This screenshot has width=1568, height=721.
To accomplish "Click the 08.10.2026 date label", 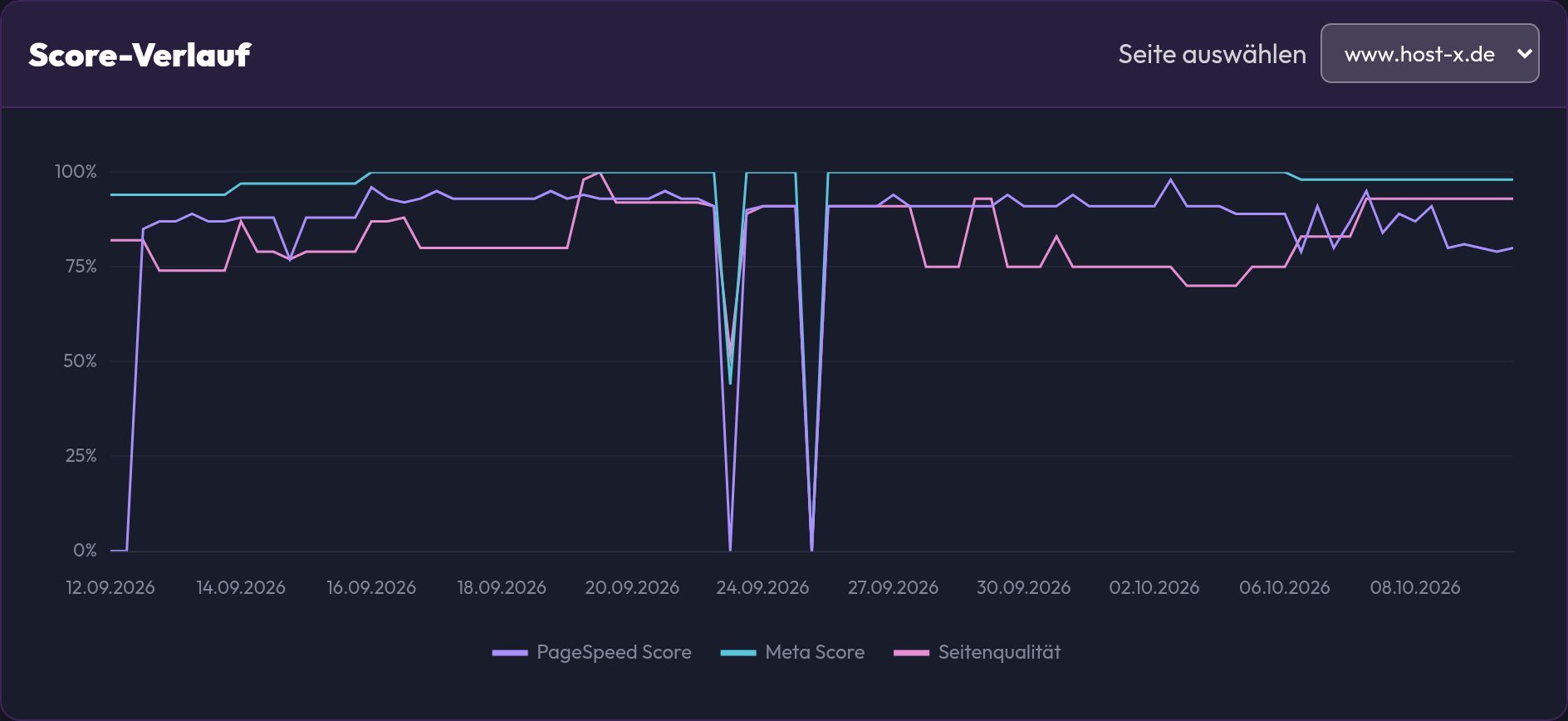I will tap(1415, 587).
